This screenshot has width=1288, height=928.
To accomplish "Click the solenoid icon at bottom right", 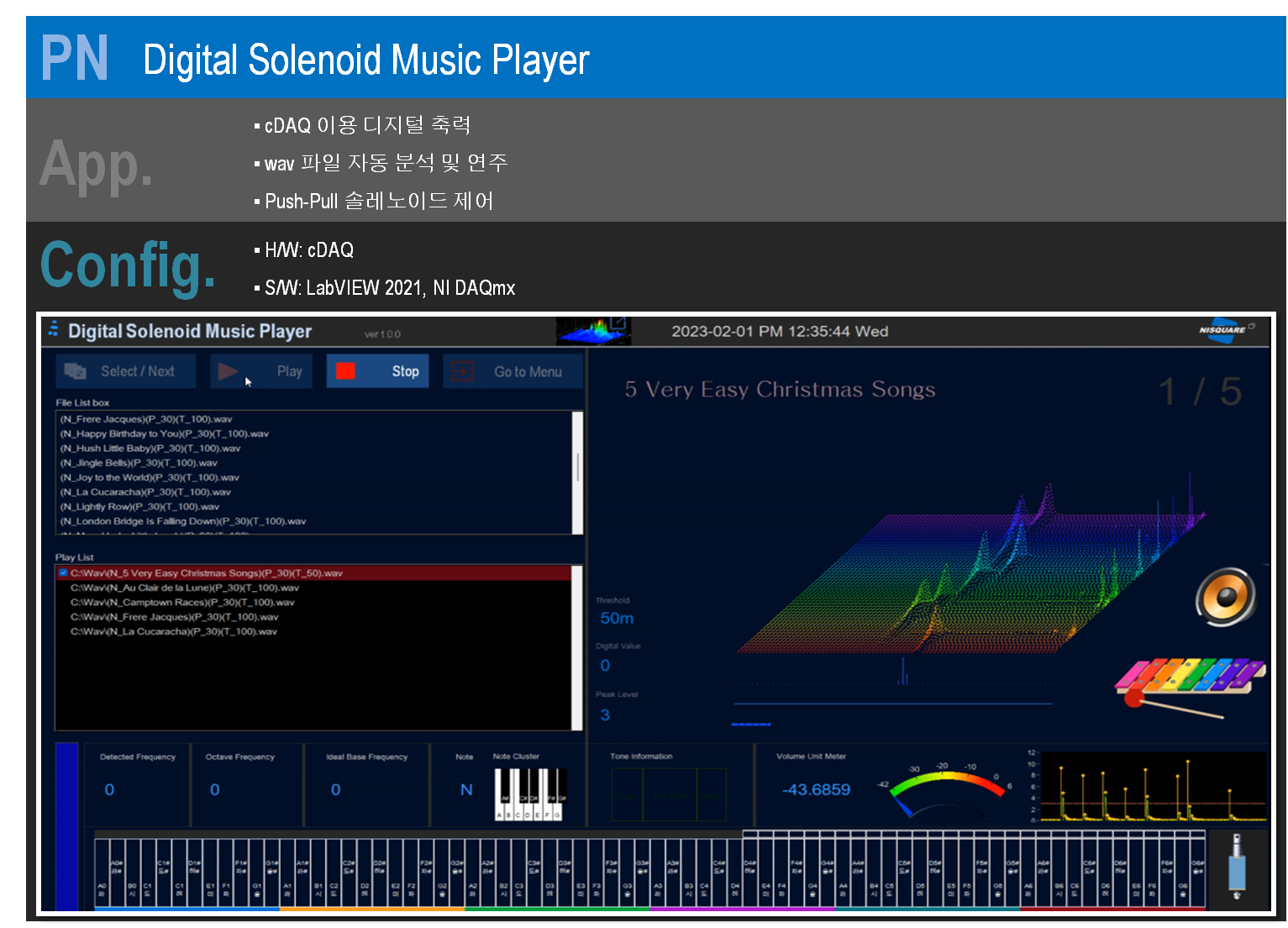I will click(x=1236, y=867).
